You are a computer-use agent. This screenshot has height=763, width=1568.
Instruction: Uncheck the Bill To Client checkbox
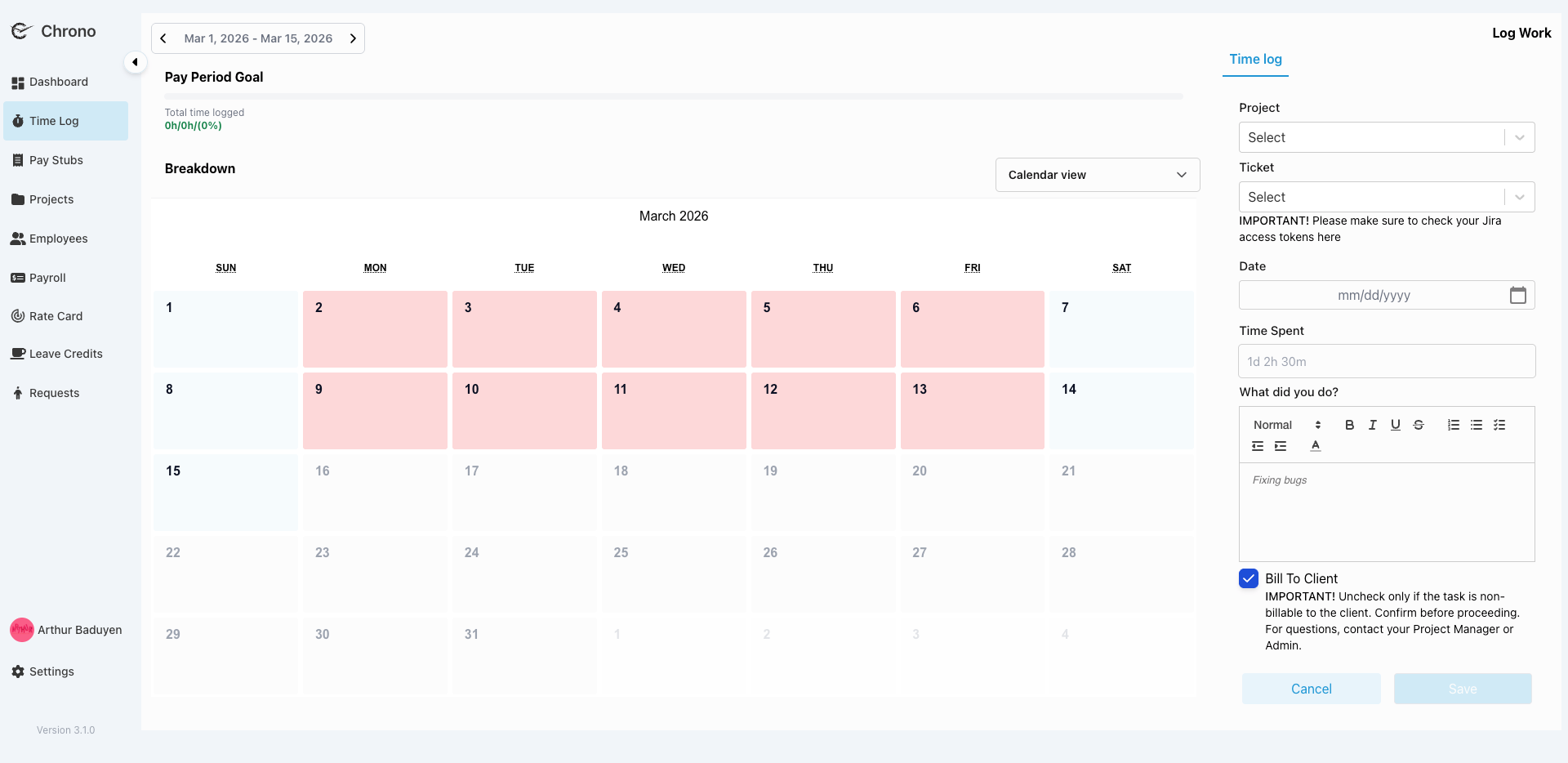point(1249,578)
